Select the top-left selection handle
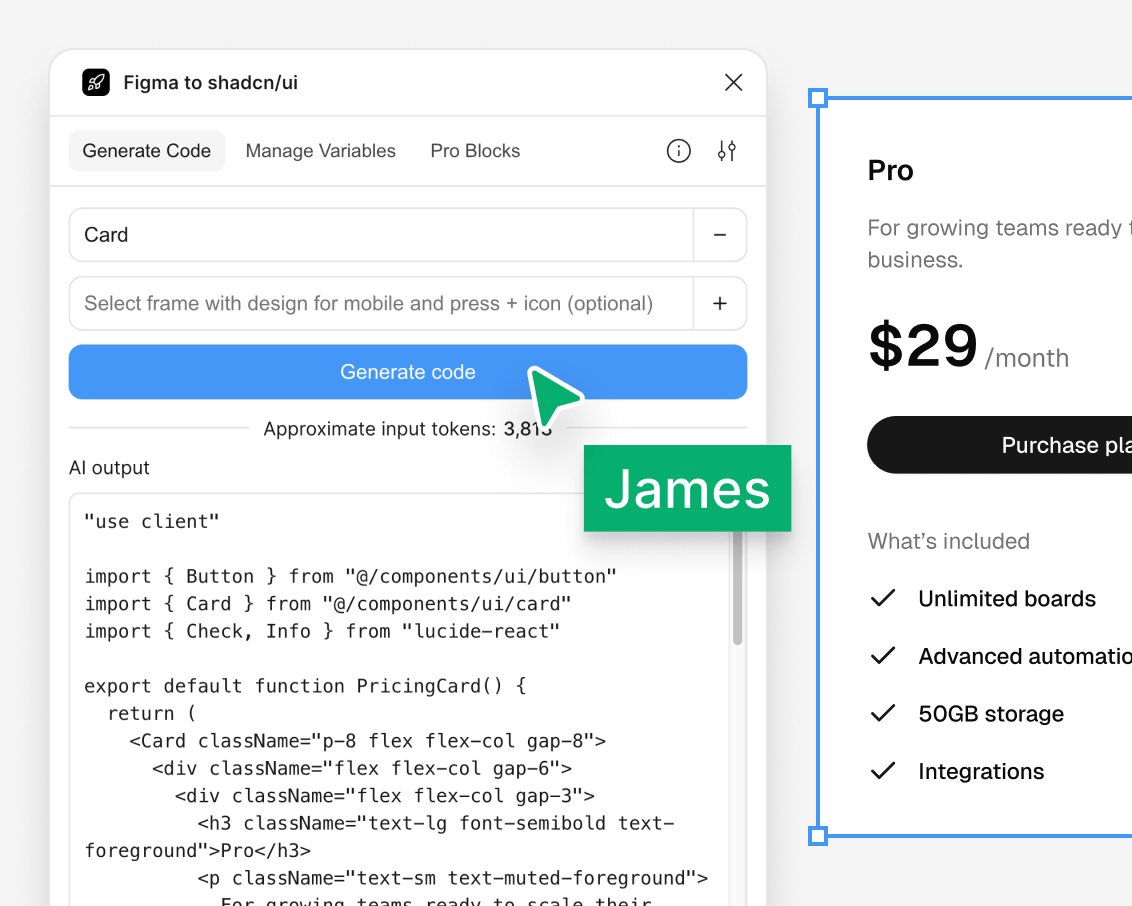The height and width of the screenshot is (906, 1132). point(818,98)
